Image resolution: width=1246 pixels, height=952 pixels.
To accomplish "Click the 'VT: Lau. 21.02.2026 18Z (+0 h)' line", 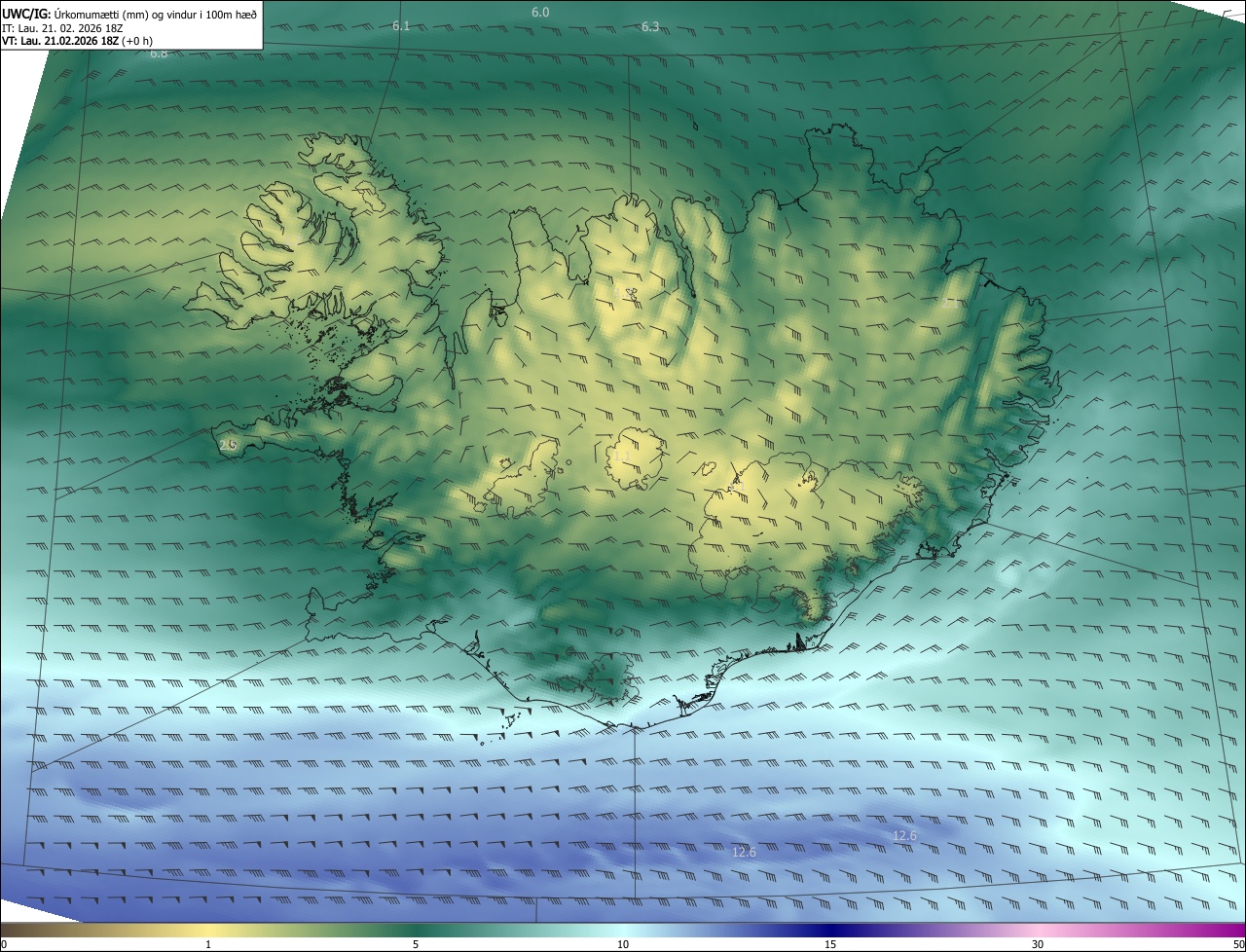I will point(77,42).
